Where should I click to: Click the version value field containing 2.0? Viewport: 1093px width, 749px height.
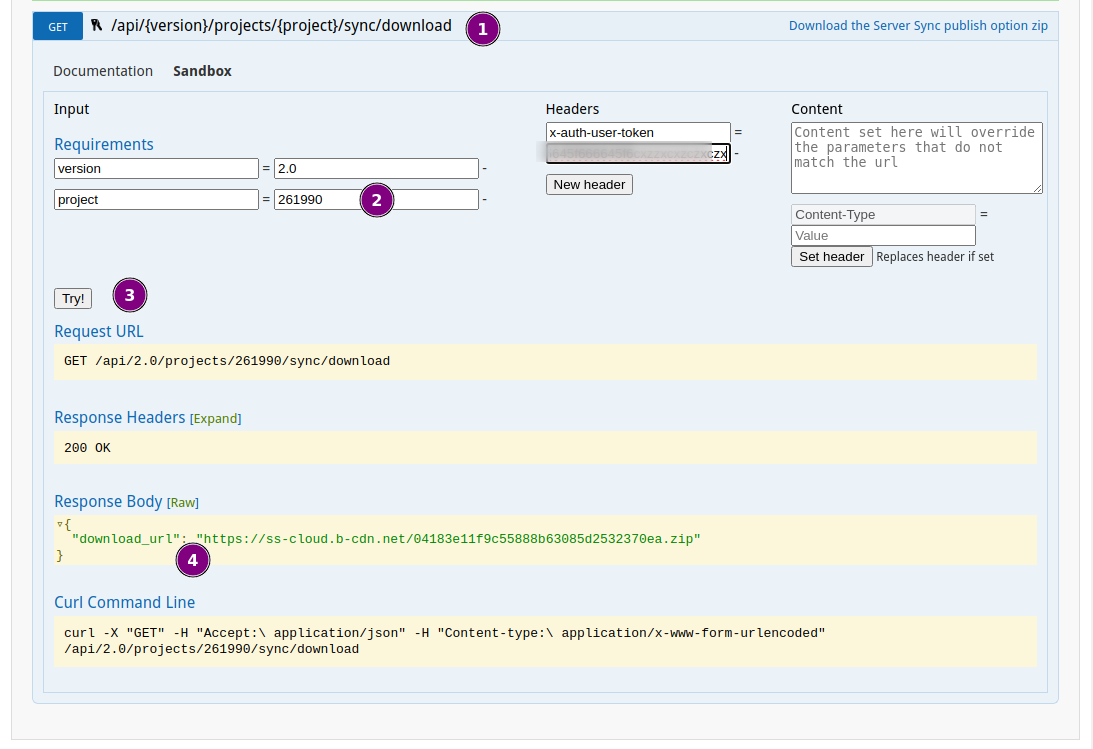pos(376,169)
